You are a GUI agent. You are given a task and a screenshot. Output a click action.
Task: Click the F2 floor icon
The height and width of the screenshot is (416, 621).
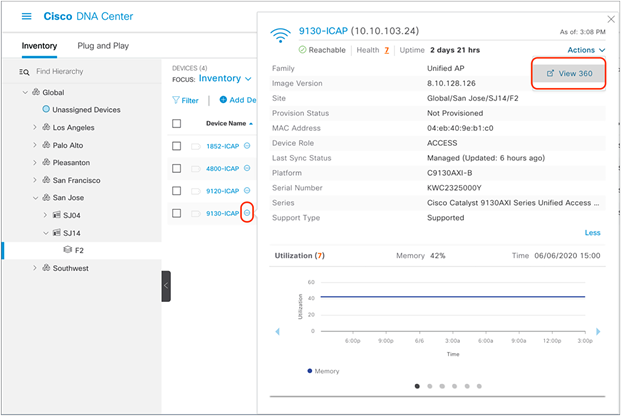pos(67,250)
